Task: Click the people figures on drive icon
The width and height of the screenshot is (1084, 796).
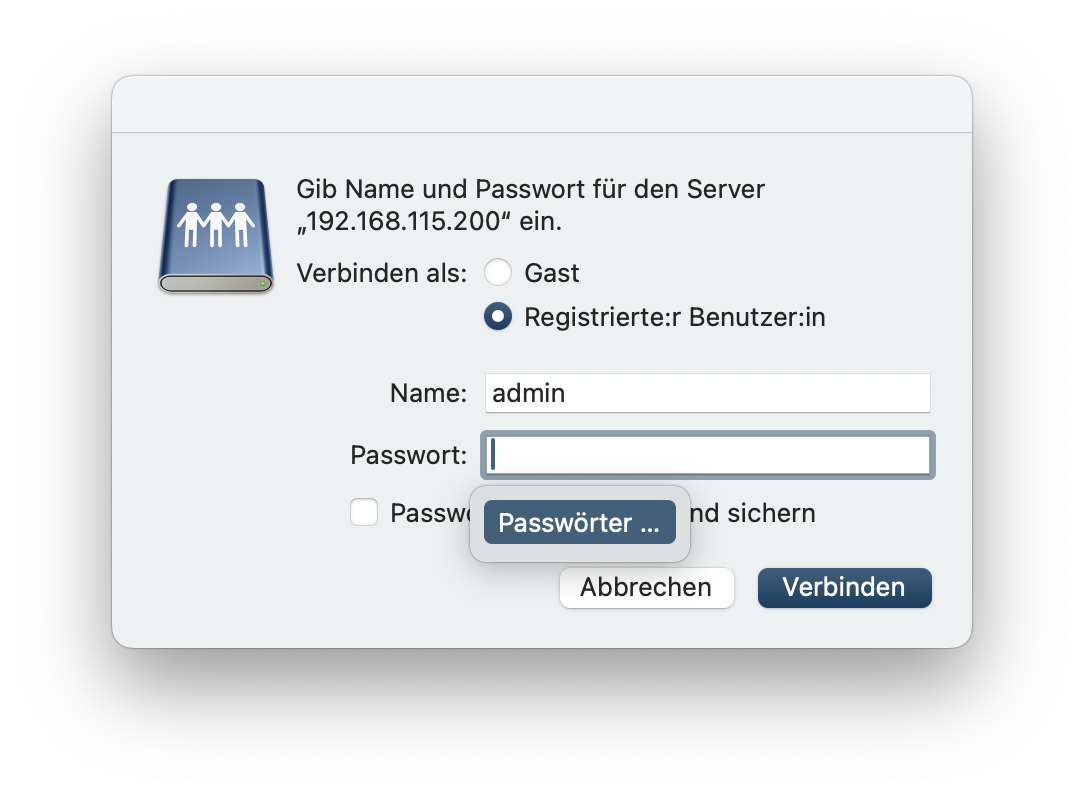Action: tap(216, 225)
